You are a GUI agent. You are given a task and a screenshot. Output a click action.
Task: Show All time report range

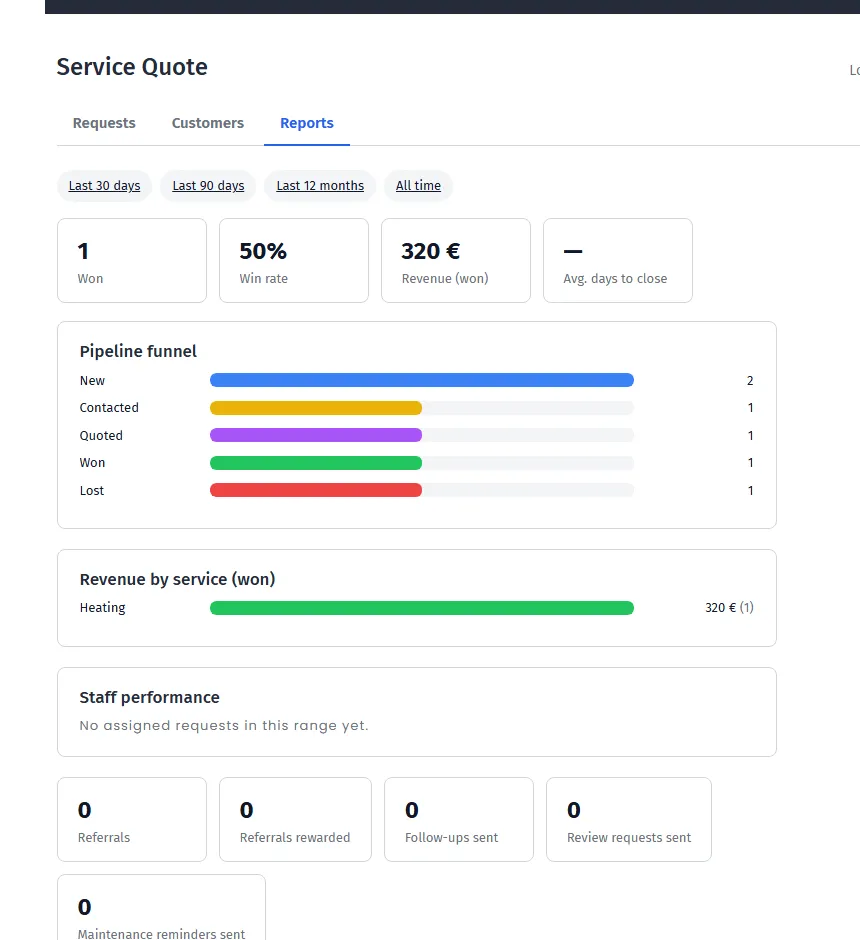pyautogui.click(x=418, y=186)
